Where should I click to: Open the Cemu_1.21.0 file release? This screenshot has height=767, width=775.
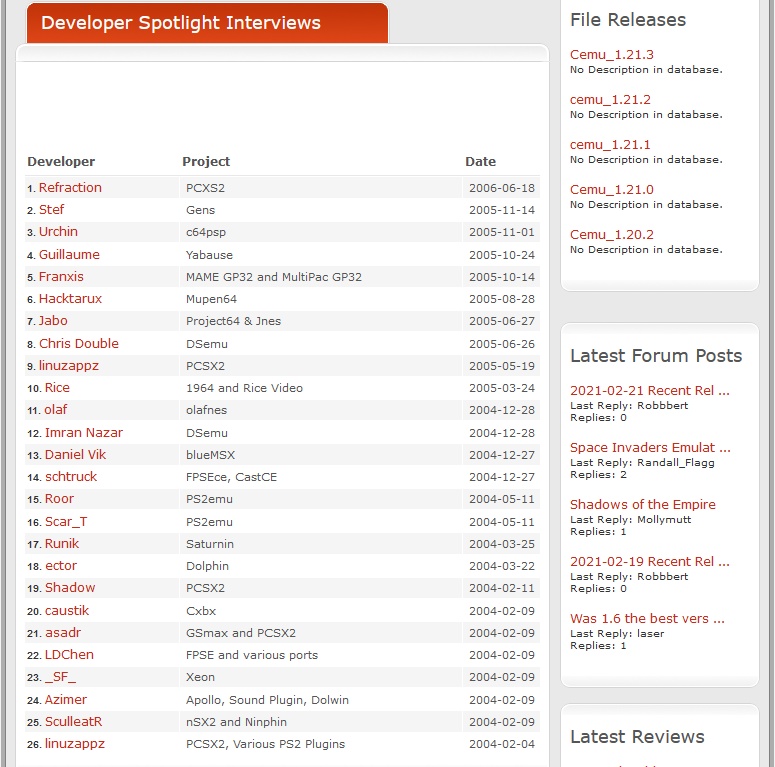click(611, 189)
